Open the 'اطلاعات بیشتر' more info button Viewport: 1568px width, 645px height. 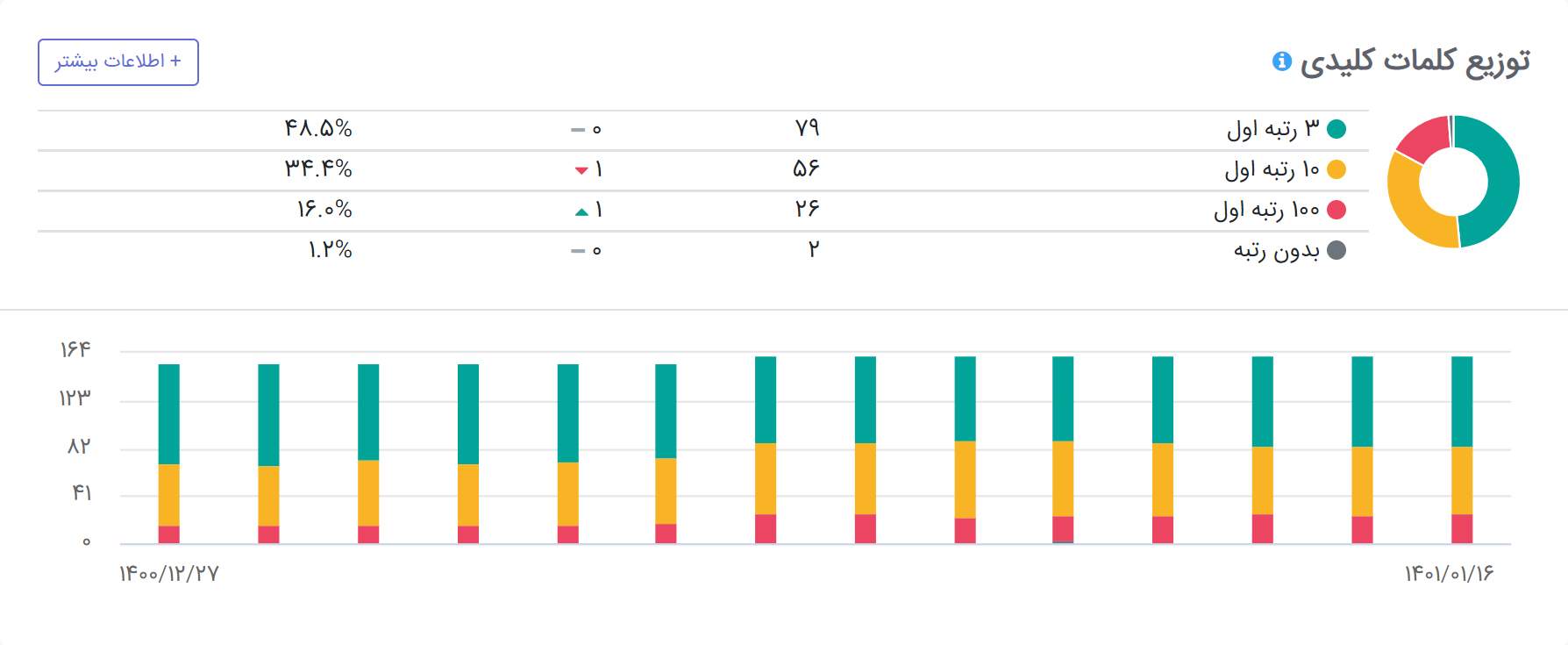click(118, 62)
